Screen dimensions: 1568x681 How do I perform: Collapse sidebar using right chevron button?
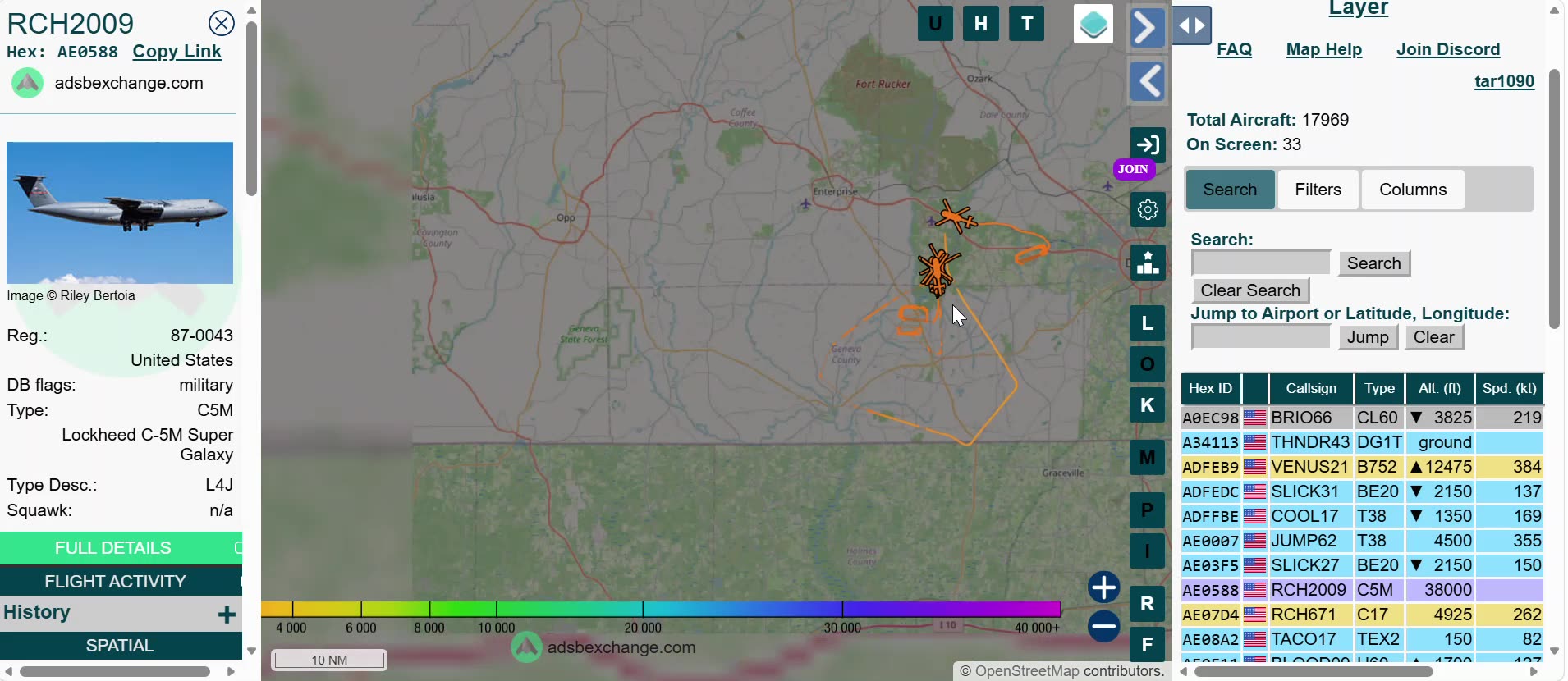1148,28
